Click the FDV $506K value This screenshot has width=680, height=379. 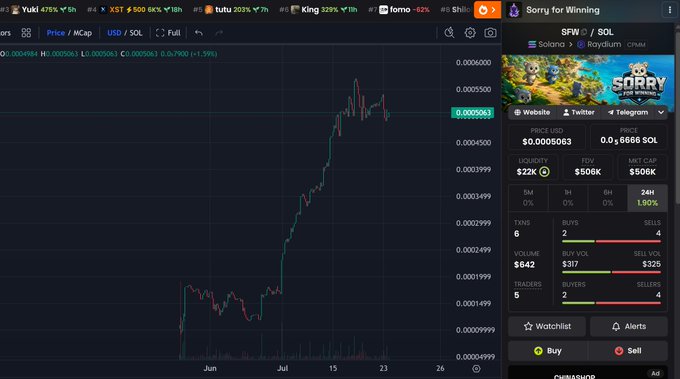588,172
